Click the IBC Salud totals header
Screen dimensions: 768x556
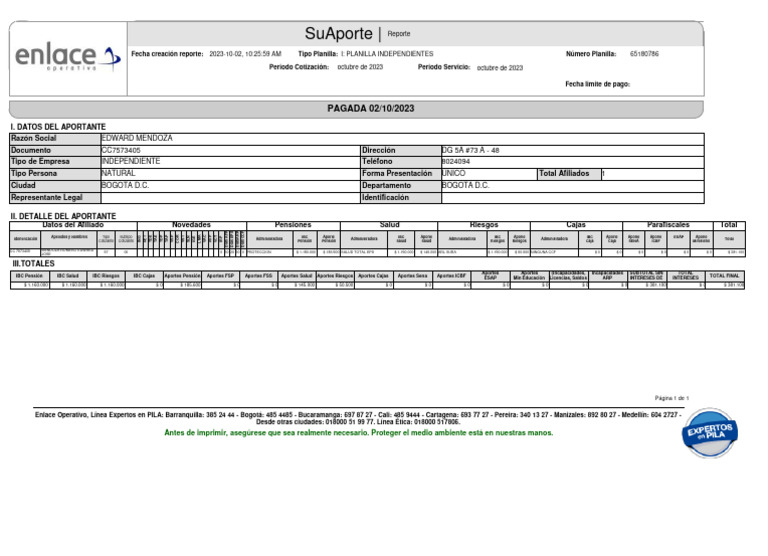point(68,276)
